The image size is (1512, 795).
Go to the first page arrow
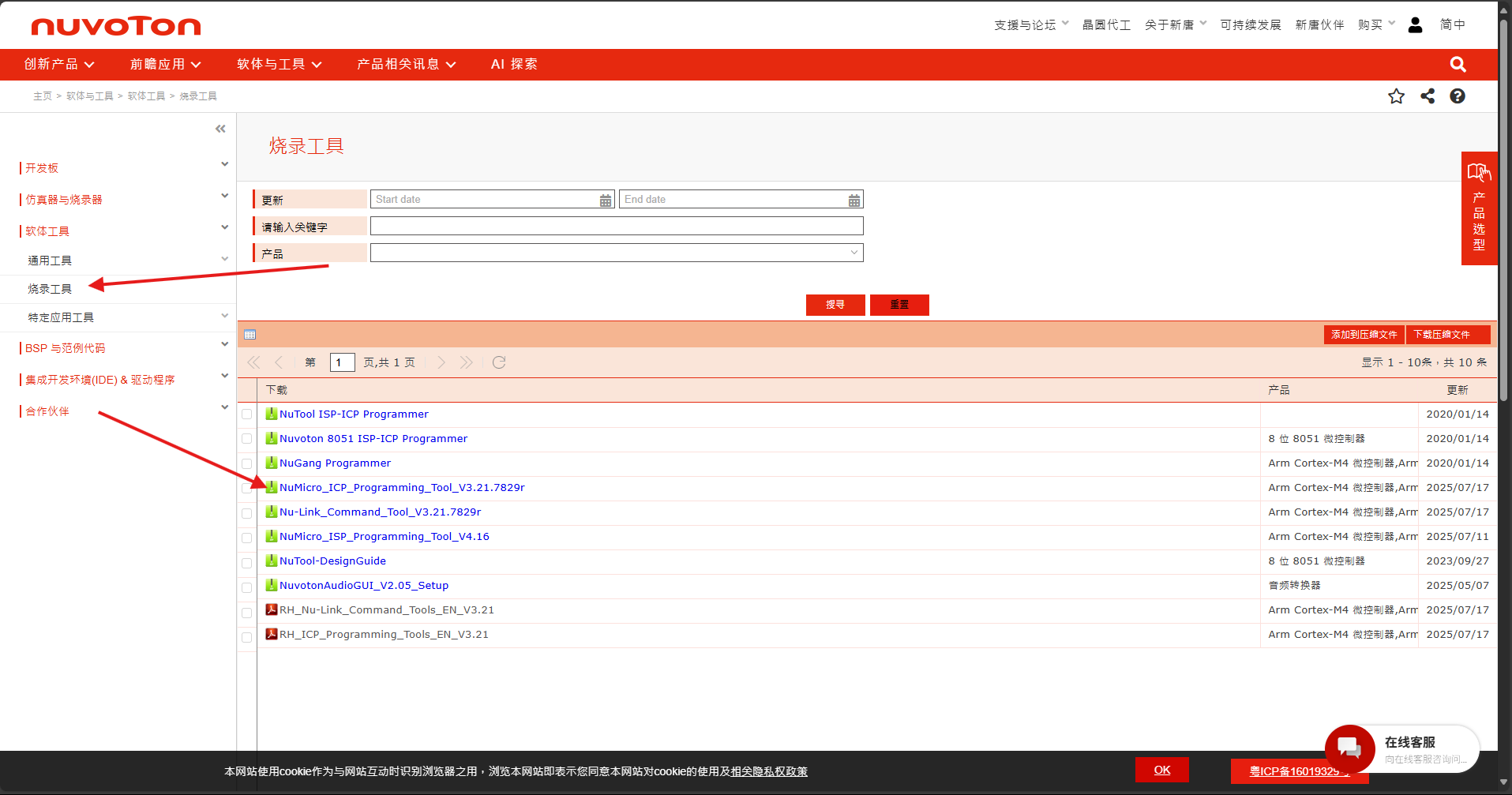tap(253, 362)
